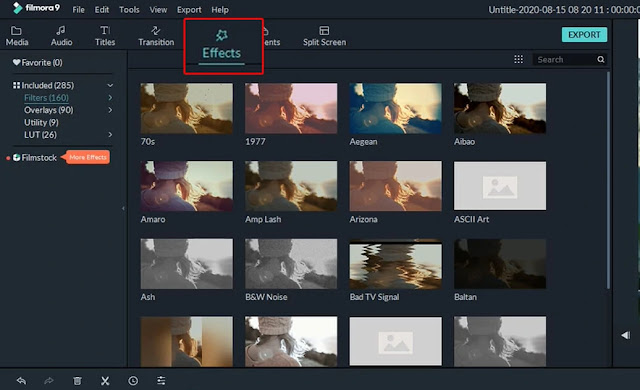Click the Audio music note icon
The image size is (640, 390).
[x=61, y=31]
